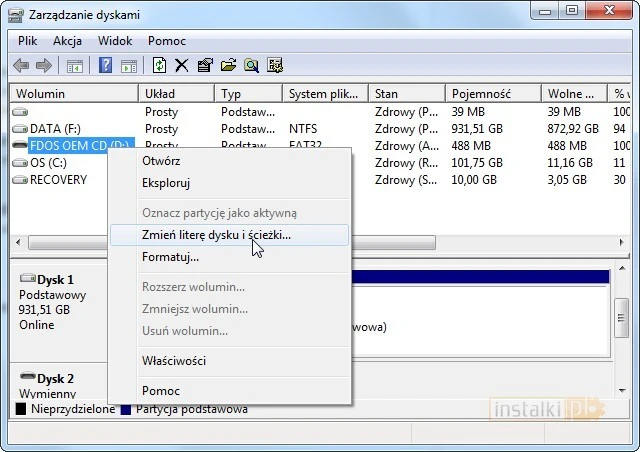The height and width of the screenshot is (452, 640).
Task: Click the Dysk 2 disk label
Action: (x=56, y=379)
